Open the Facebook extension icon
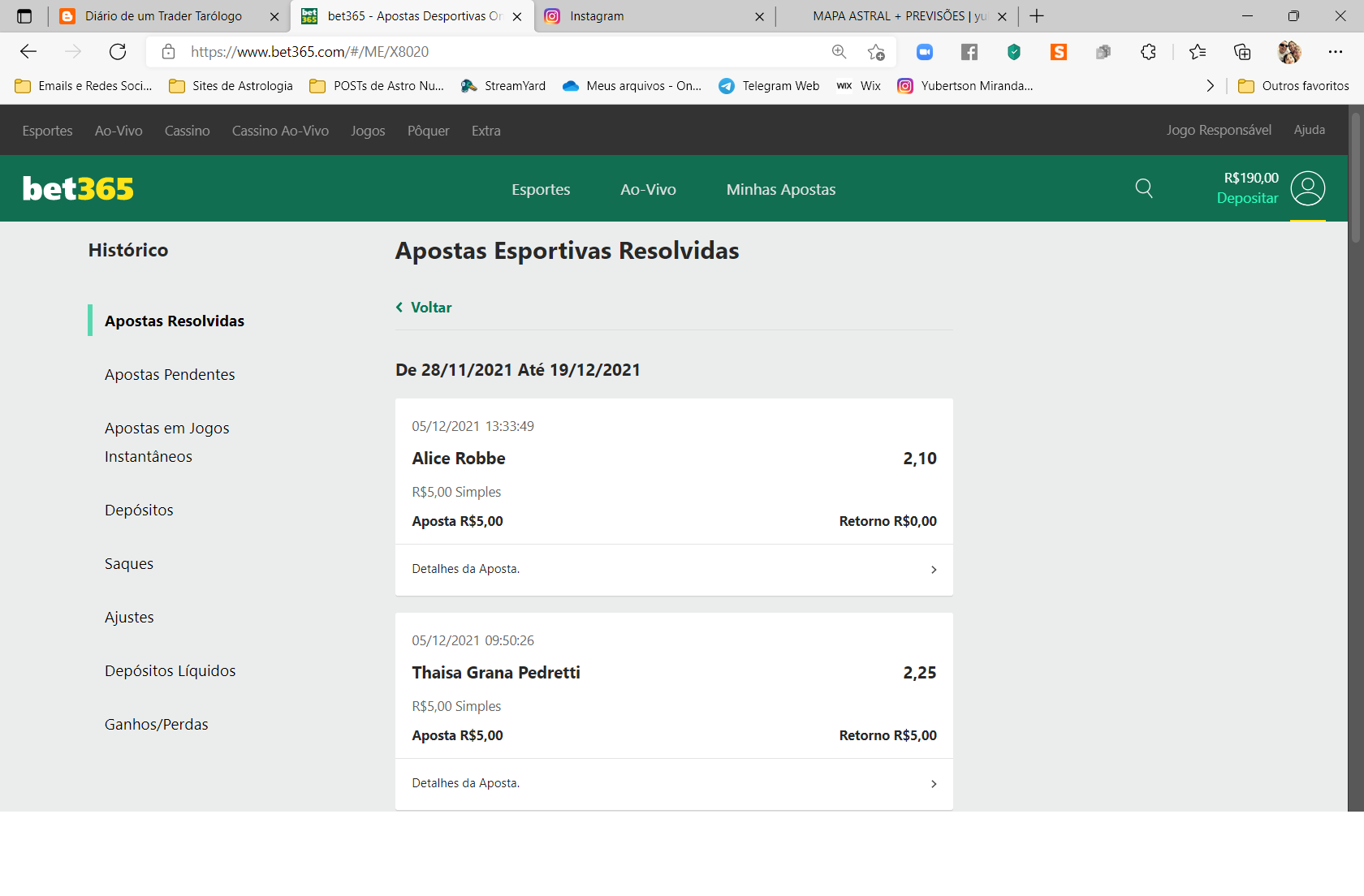1364x896 pixels. click(x=969, y=52)
